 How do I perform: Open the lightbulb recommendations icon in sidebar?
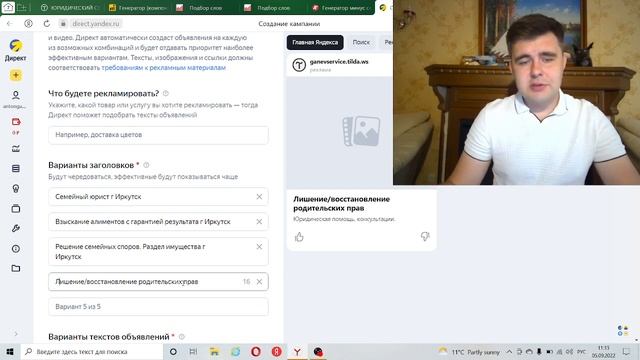click(x=16, y=189)
